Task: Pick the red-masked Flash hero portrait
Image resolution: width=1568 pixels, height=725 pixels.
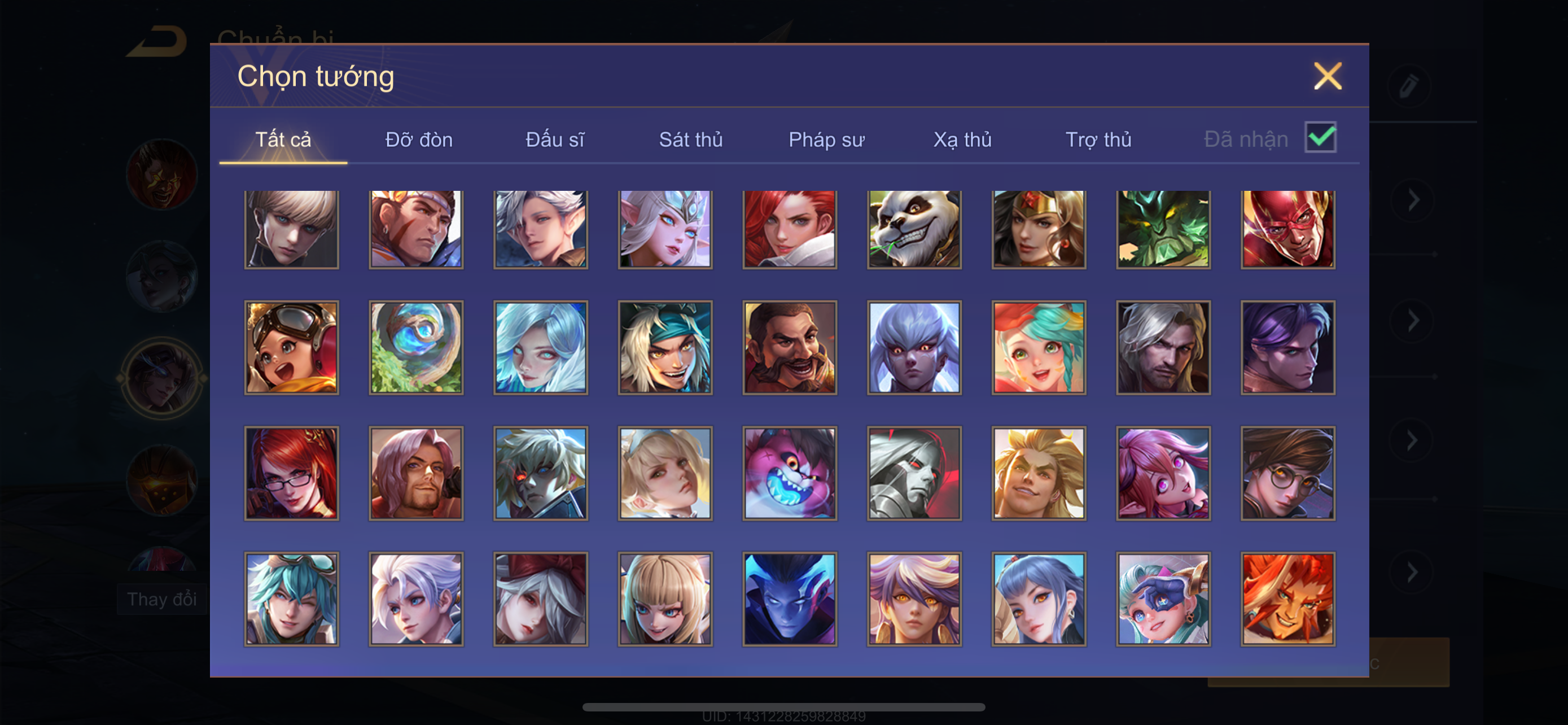Action: 1288,229
